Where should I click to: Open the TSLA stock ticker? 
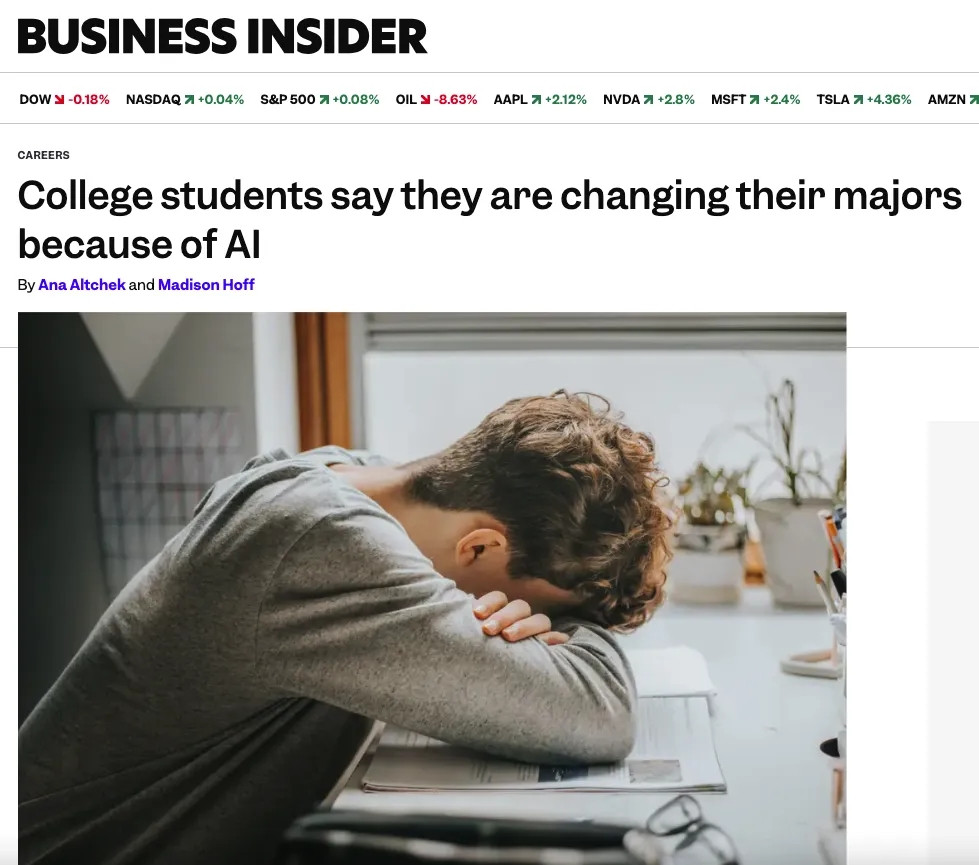[x=832, y=100]
